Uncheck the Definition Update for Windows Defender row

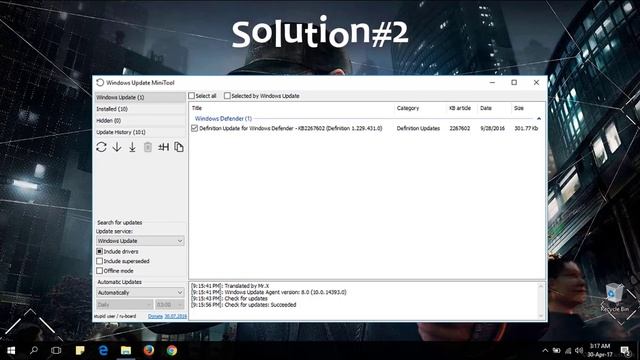click(x=195, y=128)
